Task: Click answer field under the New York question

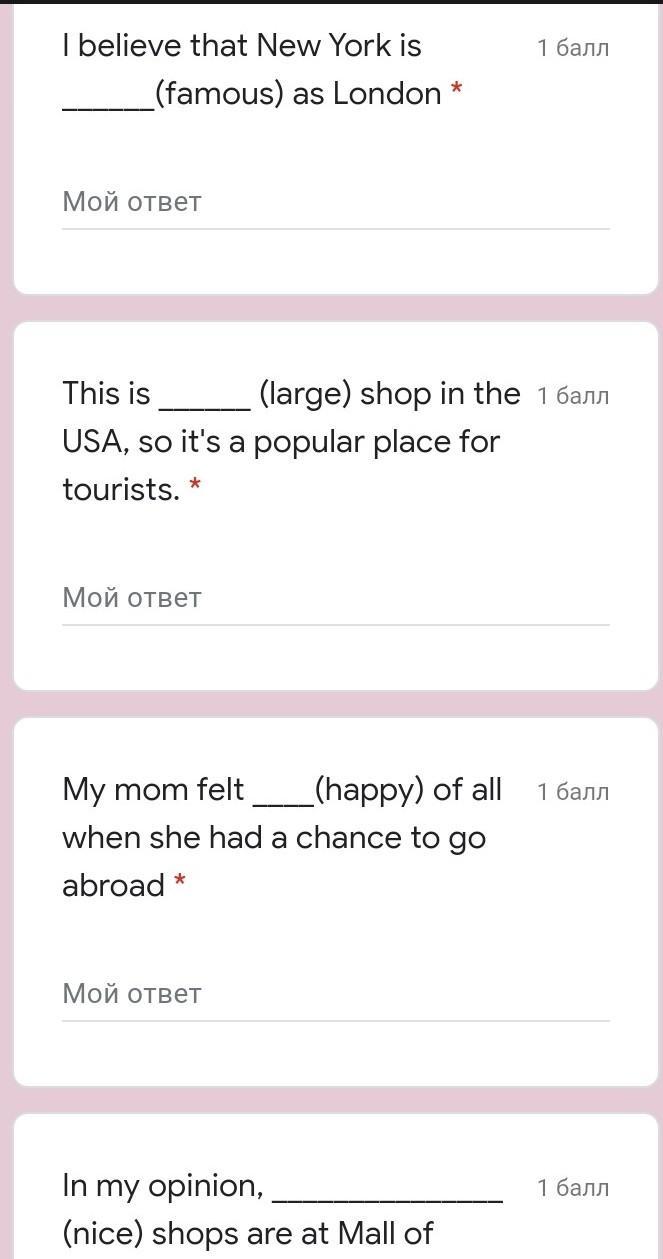Action: 335,202
